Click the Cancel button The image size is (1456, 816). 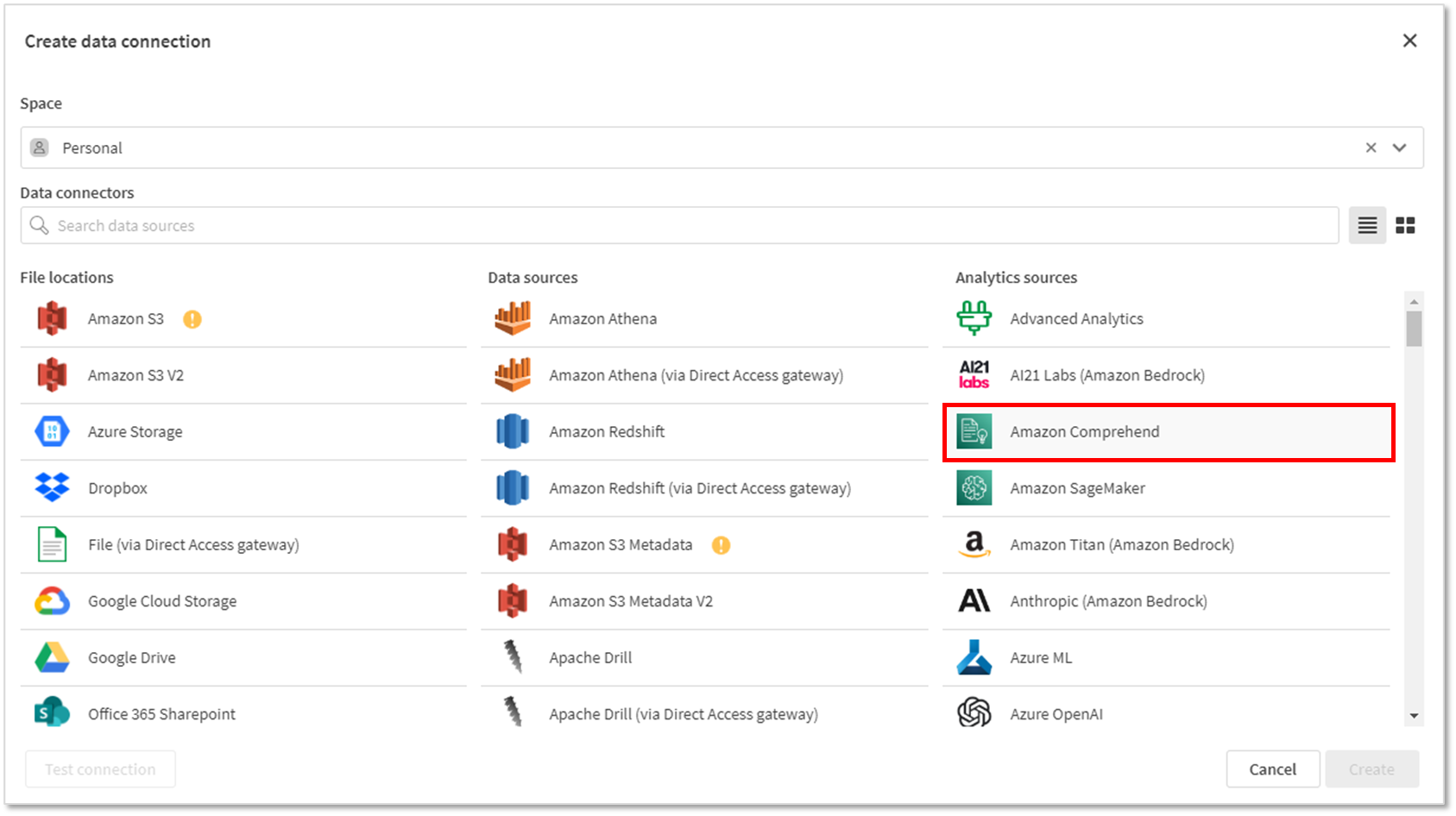point(1273,769)
